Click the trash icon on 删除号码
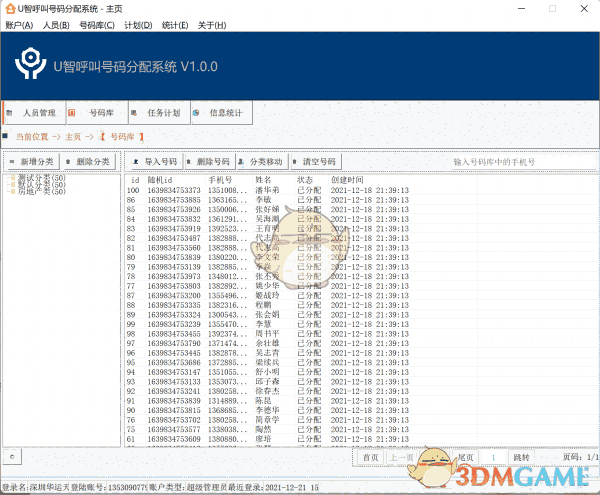The image size is (600, 495). [x=188, y=162]
